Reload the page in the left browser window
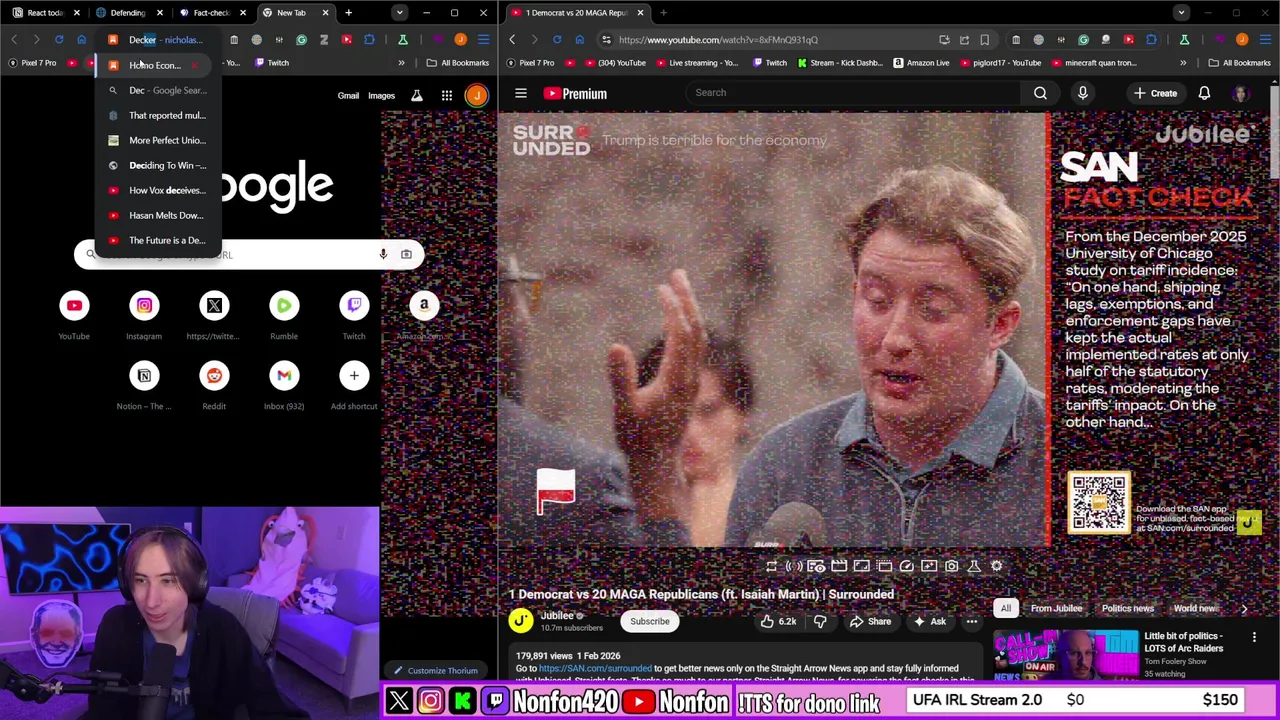 59,40
